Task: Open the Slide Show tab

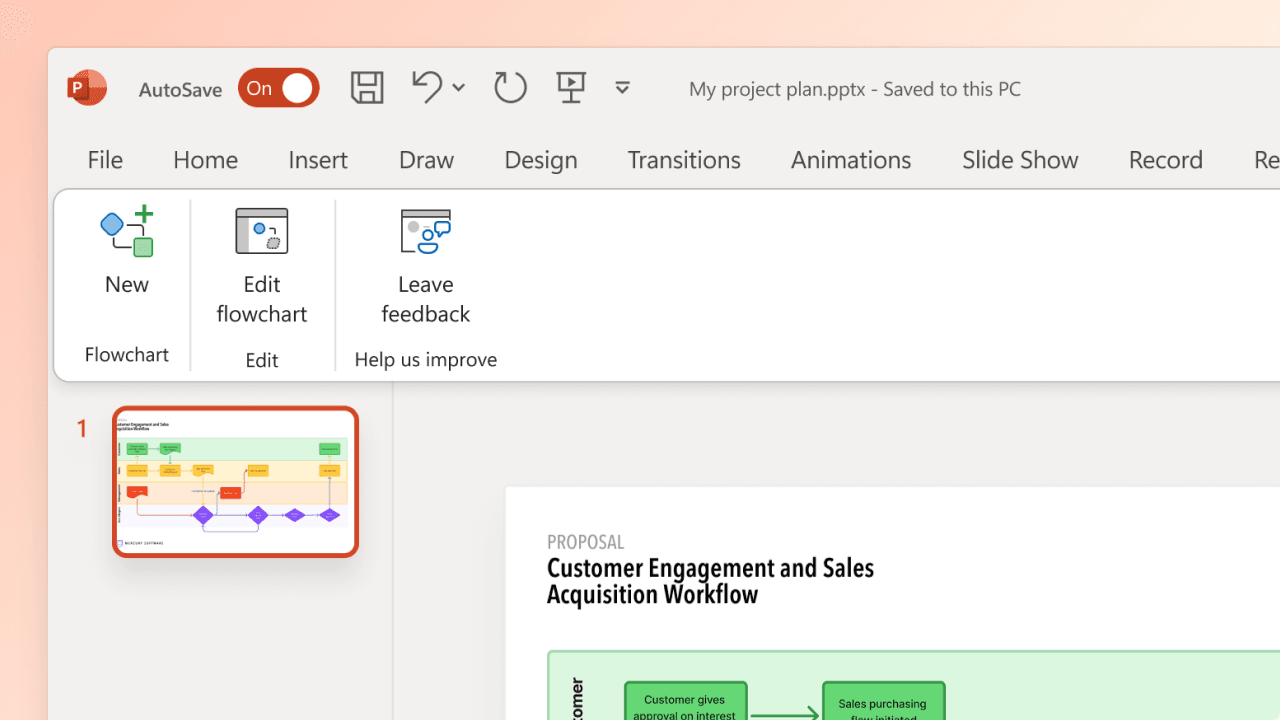Action: point(1019,159)
